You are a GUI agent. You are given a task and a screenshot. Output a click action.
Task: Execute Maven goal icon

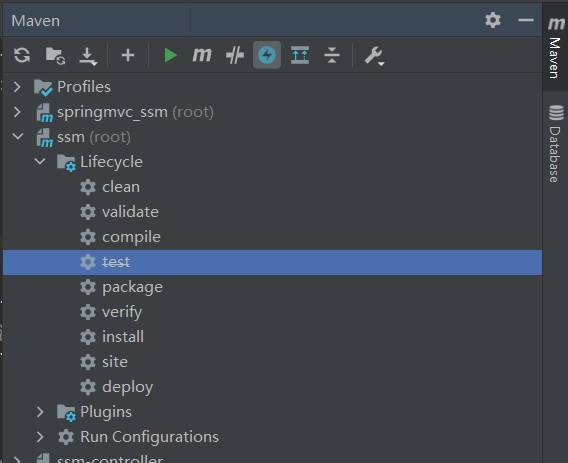point(202,55)
